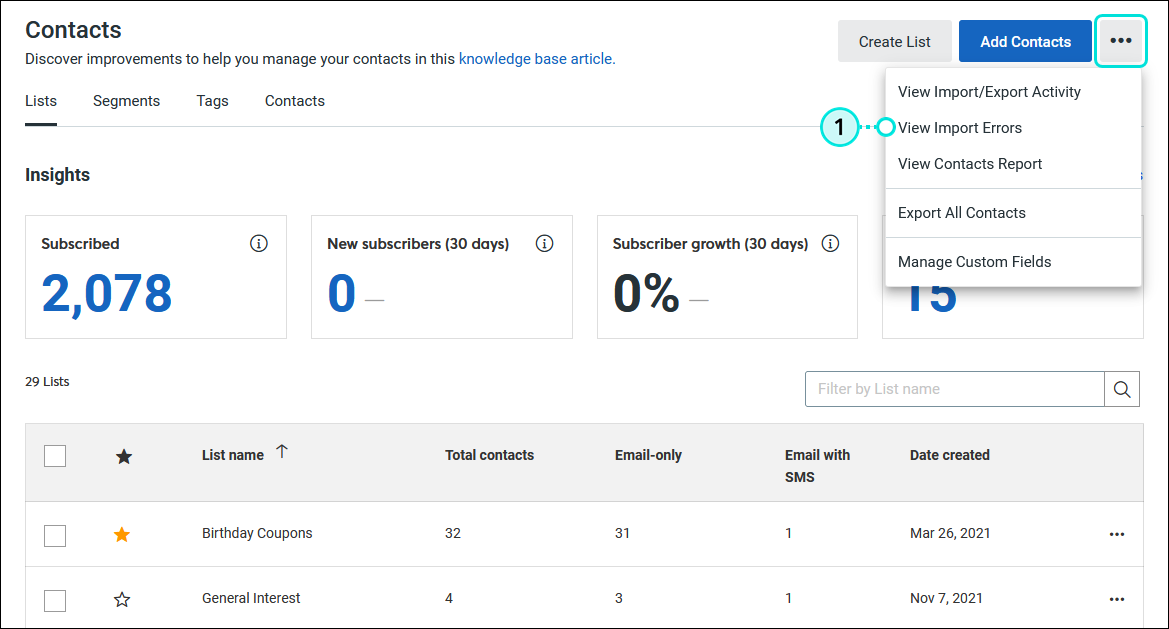Image resolution: width=1169 pixels, height=629 pixels.
Task: Switch to the Lists tab
Action: (x=41, y=101)
